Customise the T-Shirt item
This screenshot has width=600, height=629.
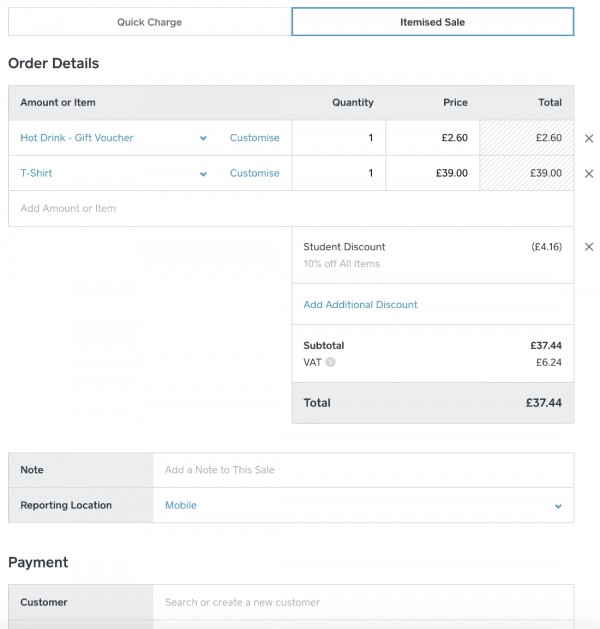pos(255,173)
